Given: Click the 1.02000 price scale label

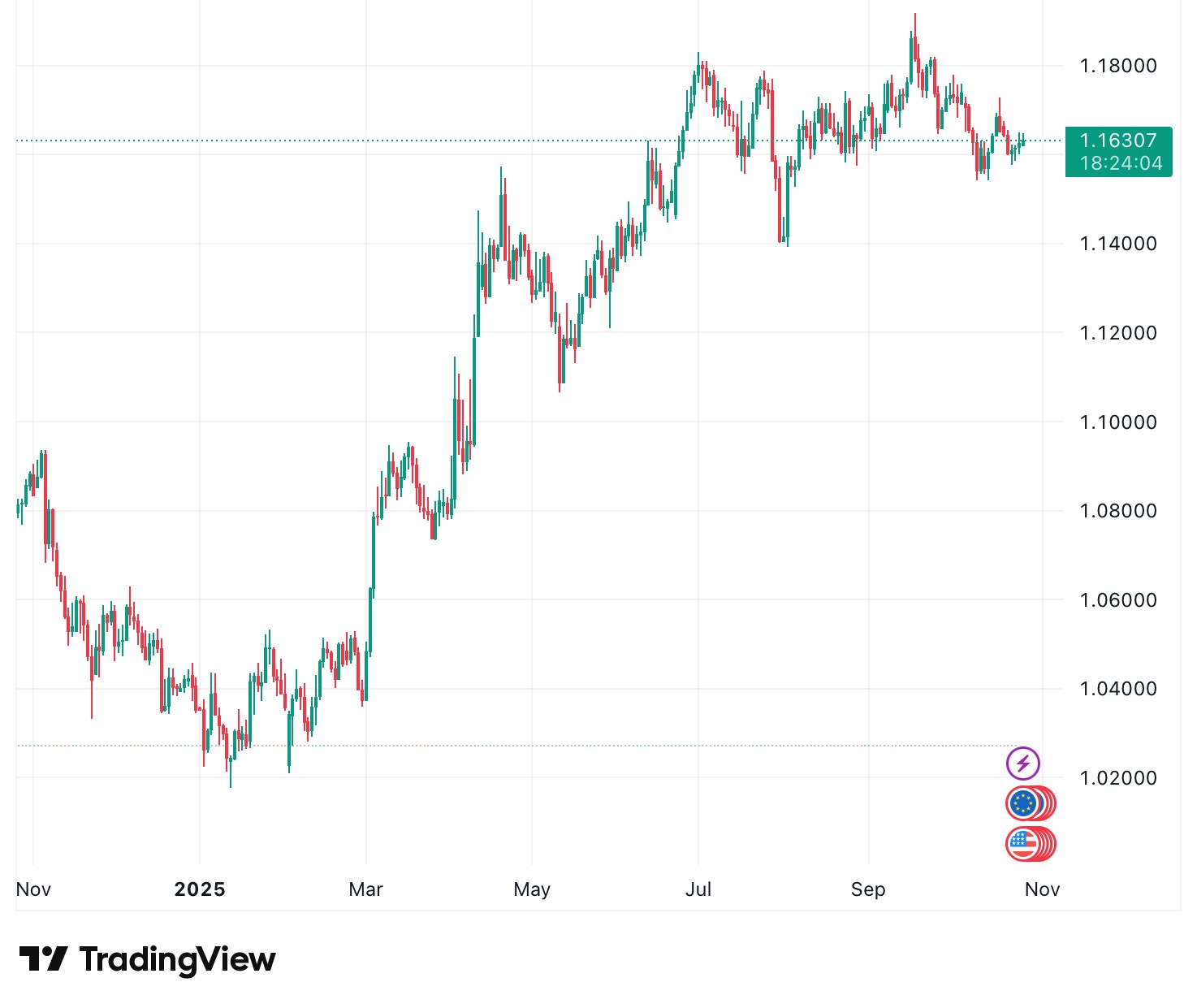Looking at the screenshot, I should [1117, 778].
